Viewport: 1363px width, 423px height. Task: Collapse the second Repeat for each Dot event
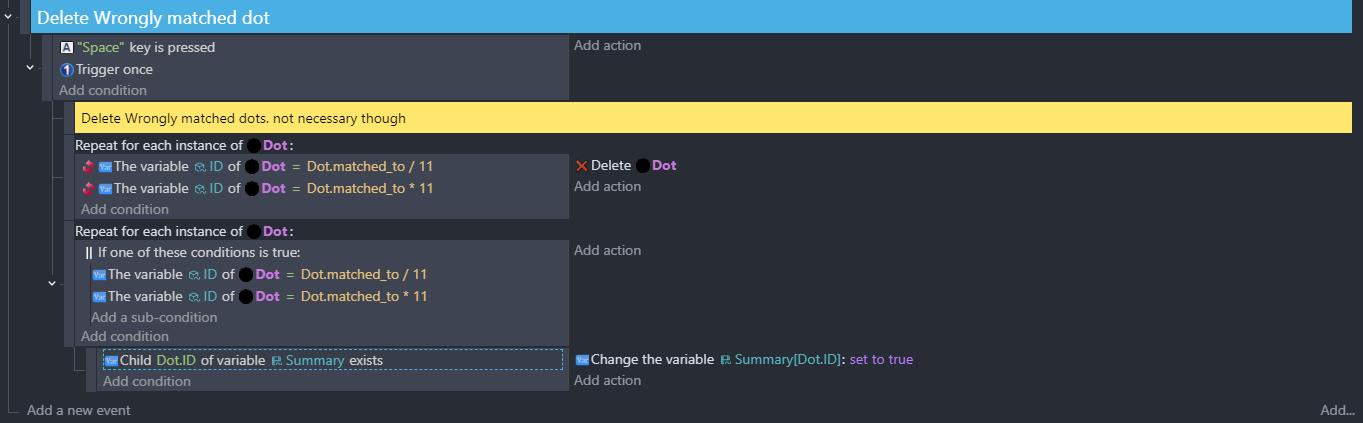pyautogui.click(x=52, y=284)
